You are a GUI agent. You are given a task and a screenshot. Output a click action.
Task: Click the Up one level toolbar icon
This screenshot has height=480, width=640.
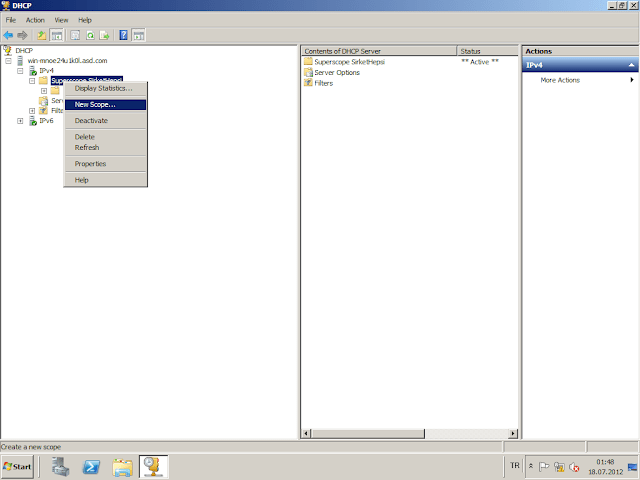[42, 35]
